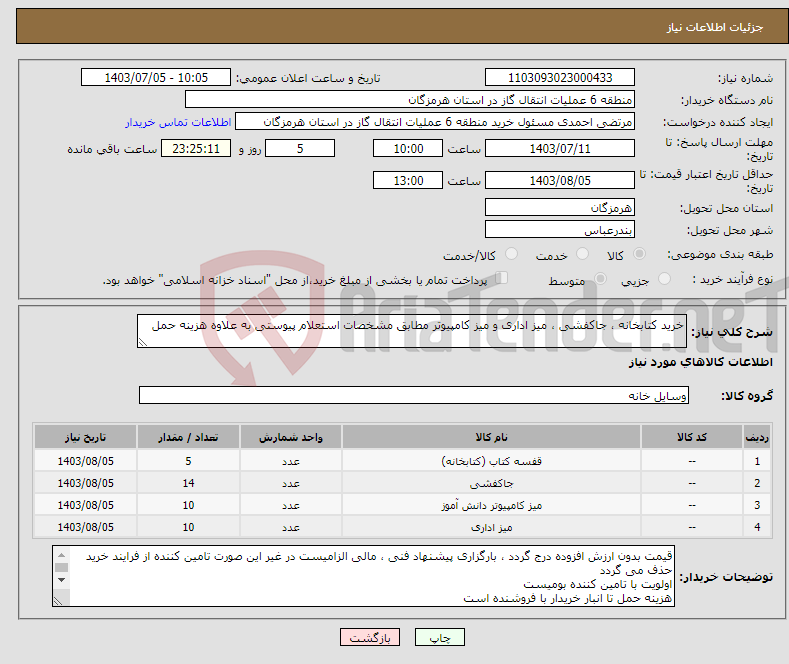Click the buyer notes scroll down arrow
The width and height of the screenshot is (789, 664).
click(x=61, y=580)
